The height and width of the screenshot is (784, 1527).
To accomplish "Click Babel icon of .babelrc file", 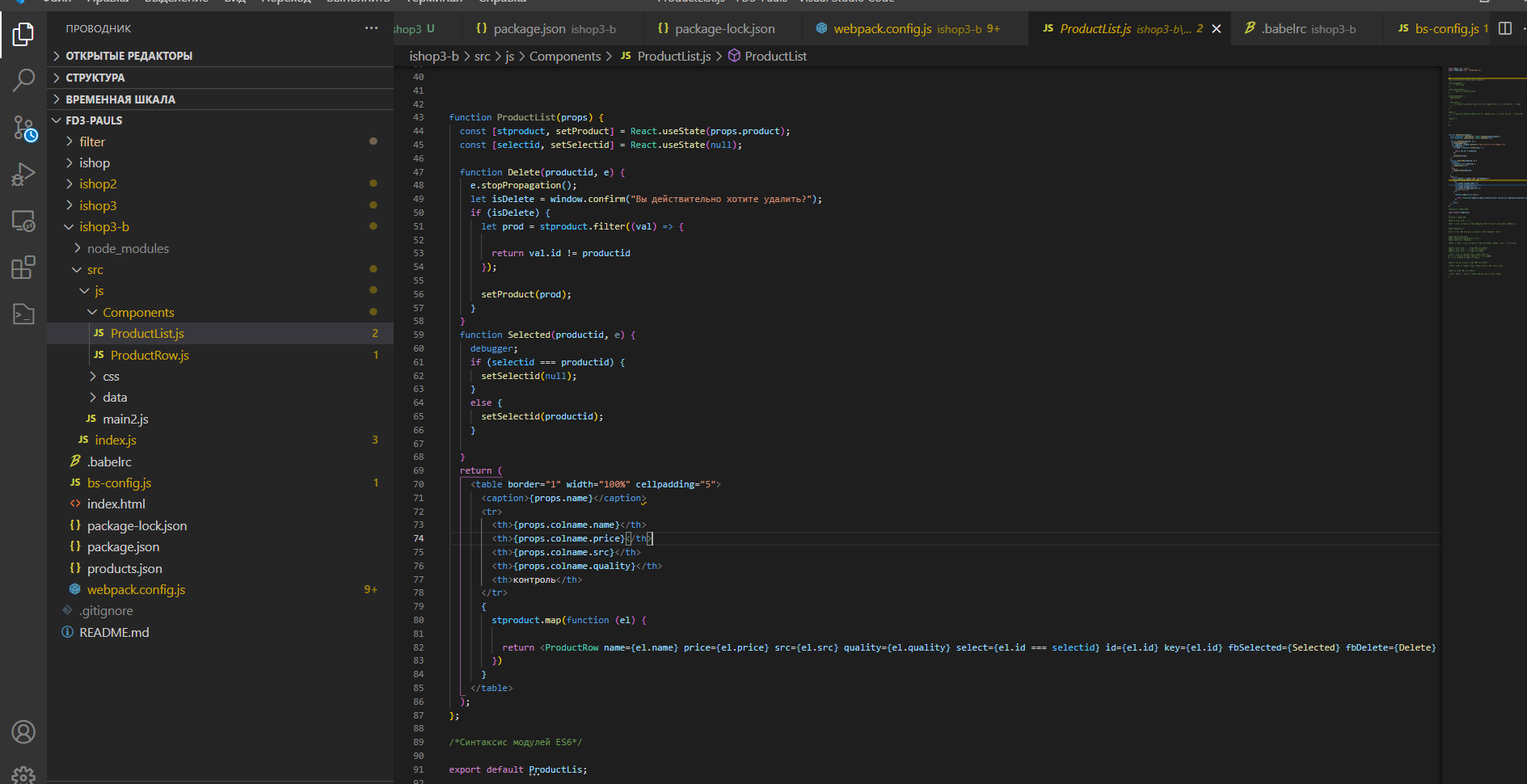I will pyautogui.click(x=75, y=461).
